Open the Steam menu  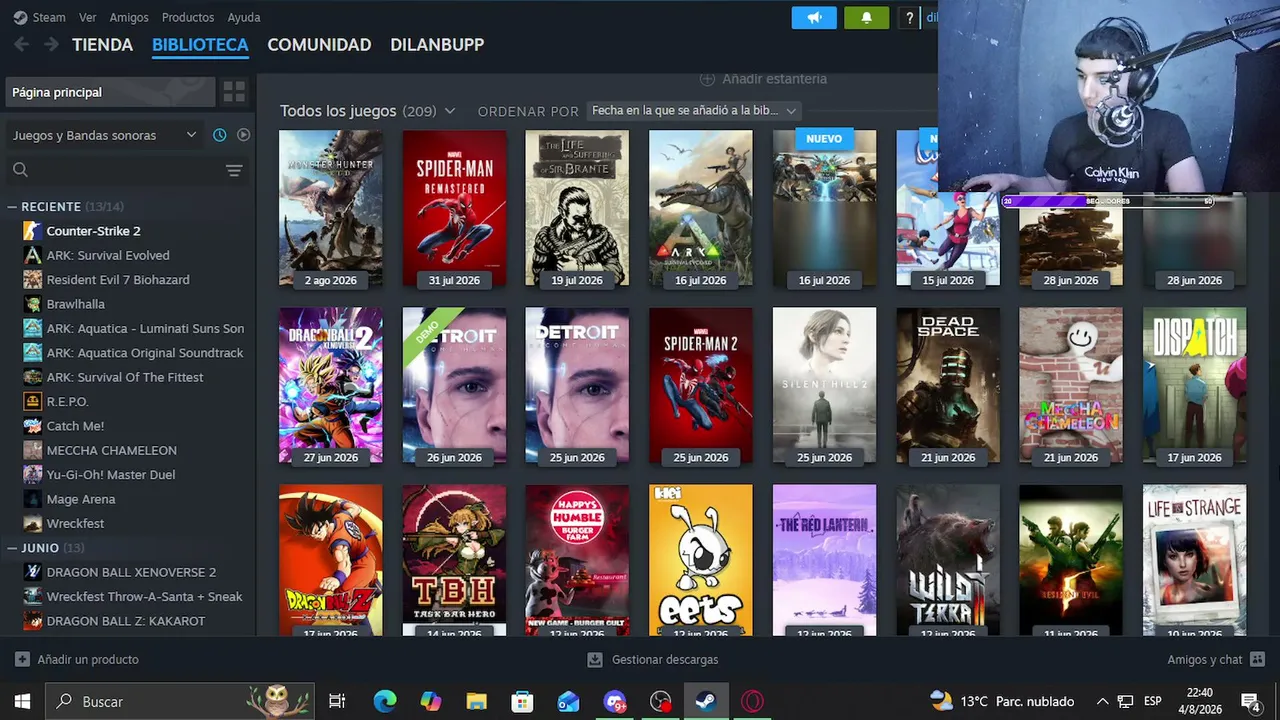[49, 17]
